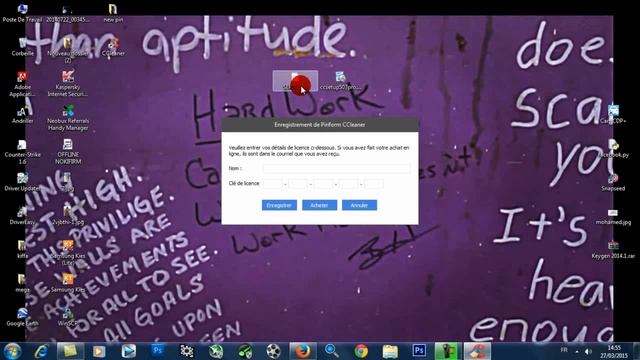
Task: Select the mega folder on desktop
Action: (22, 283)
